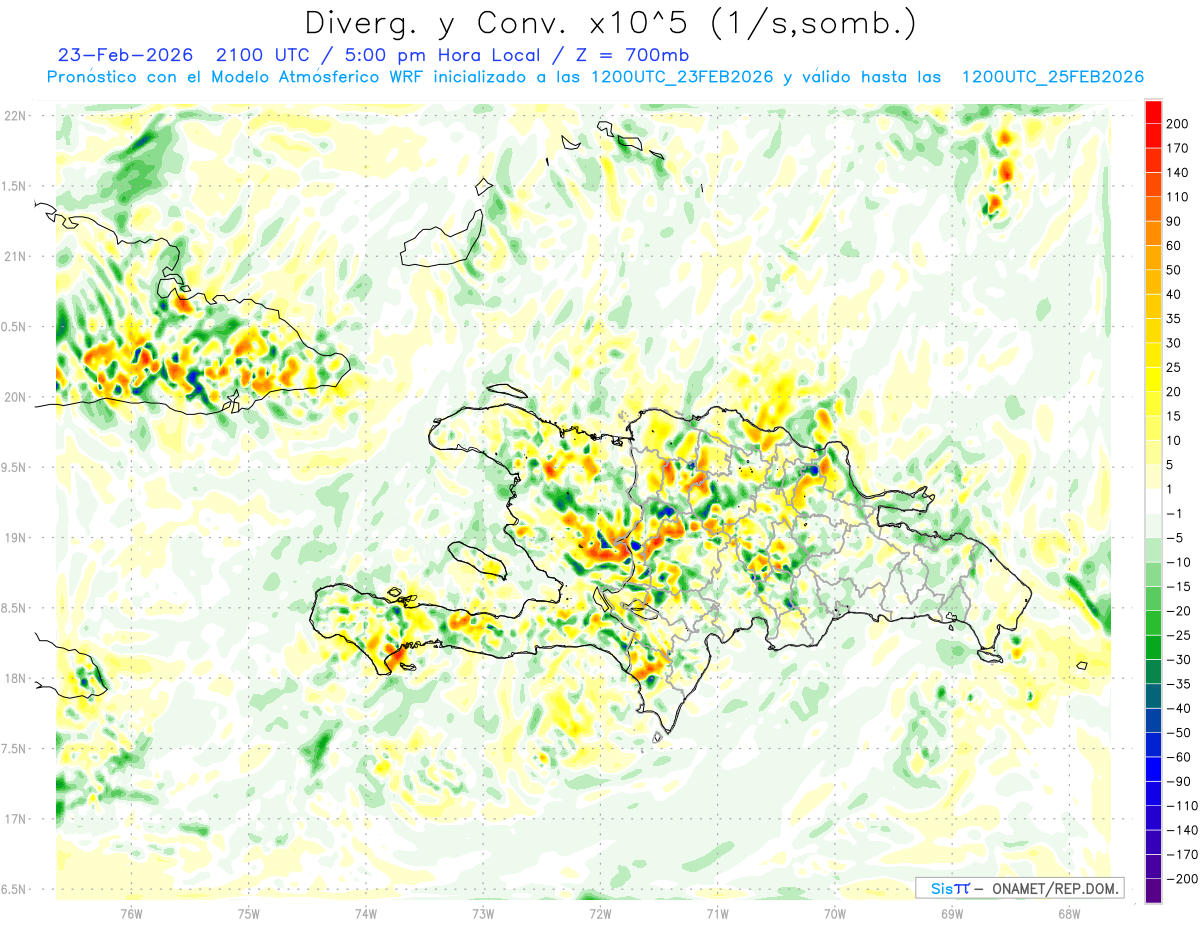Pick the blue swatch between -60 and -90
Screen dimensions: 1200x927
point(1153,769)
